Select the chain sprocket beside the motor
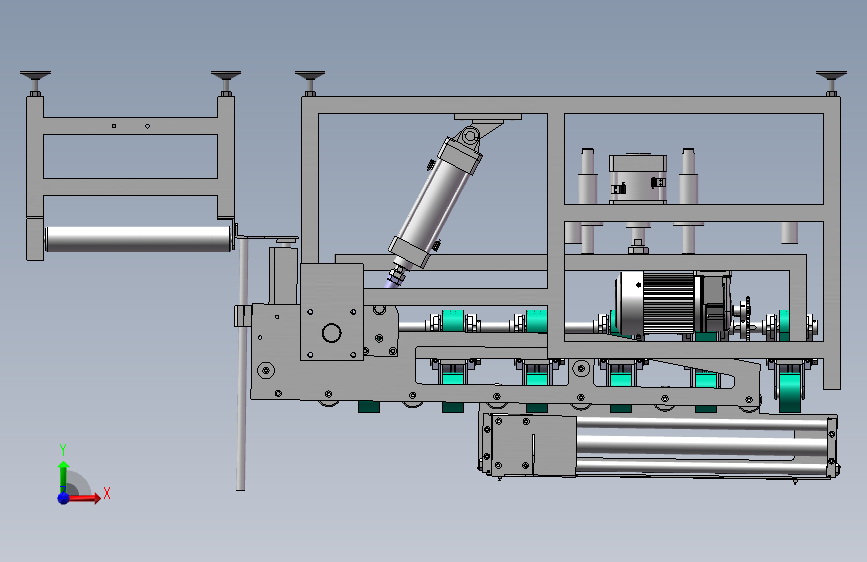The width and height of the screenshot is (867, 562). click(746, 319)
